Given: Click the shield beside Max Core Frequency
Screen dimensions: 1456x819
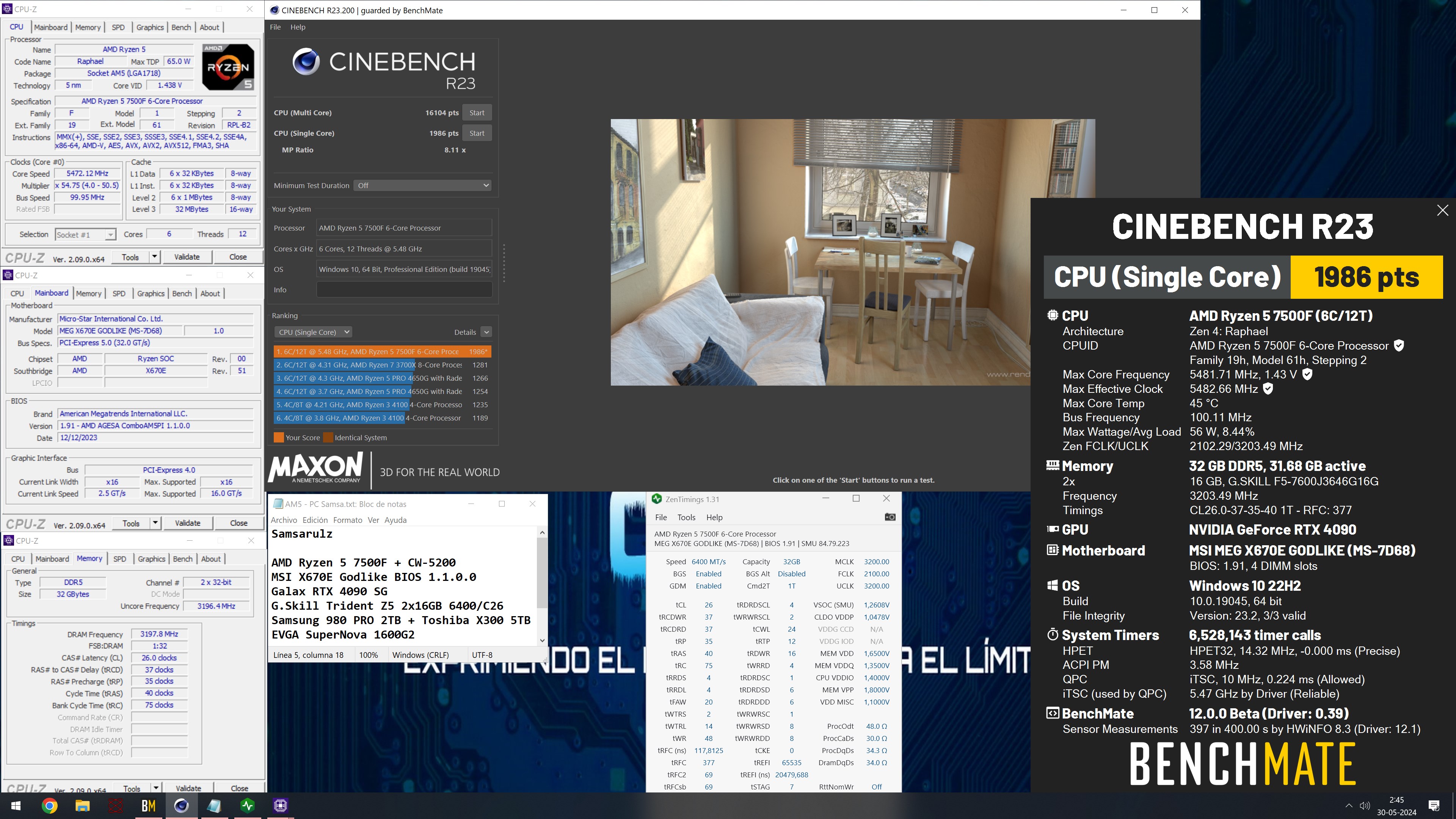Looking at the screenshot, I should pyautogui.click(x=1307, y=373).
